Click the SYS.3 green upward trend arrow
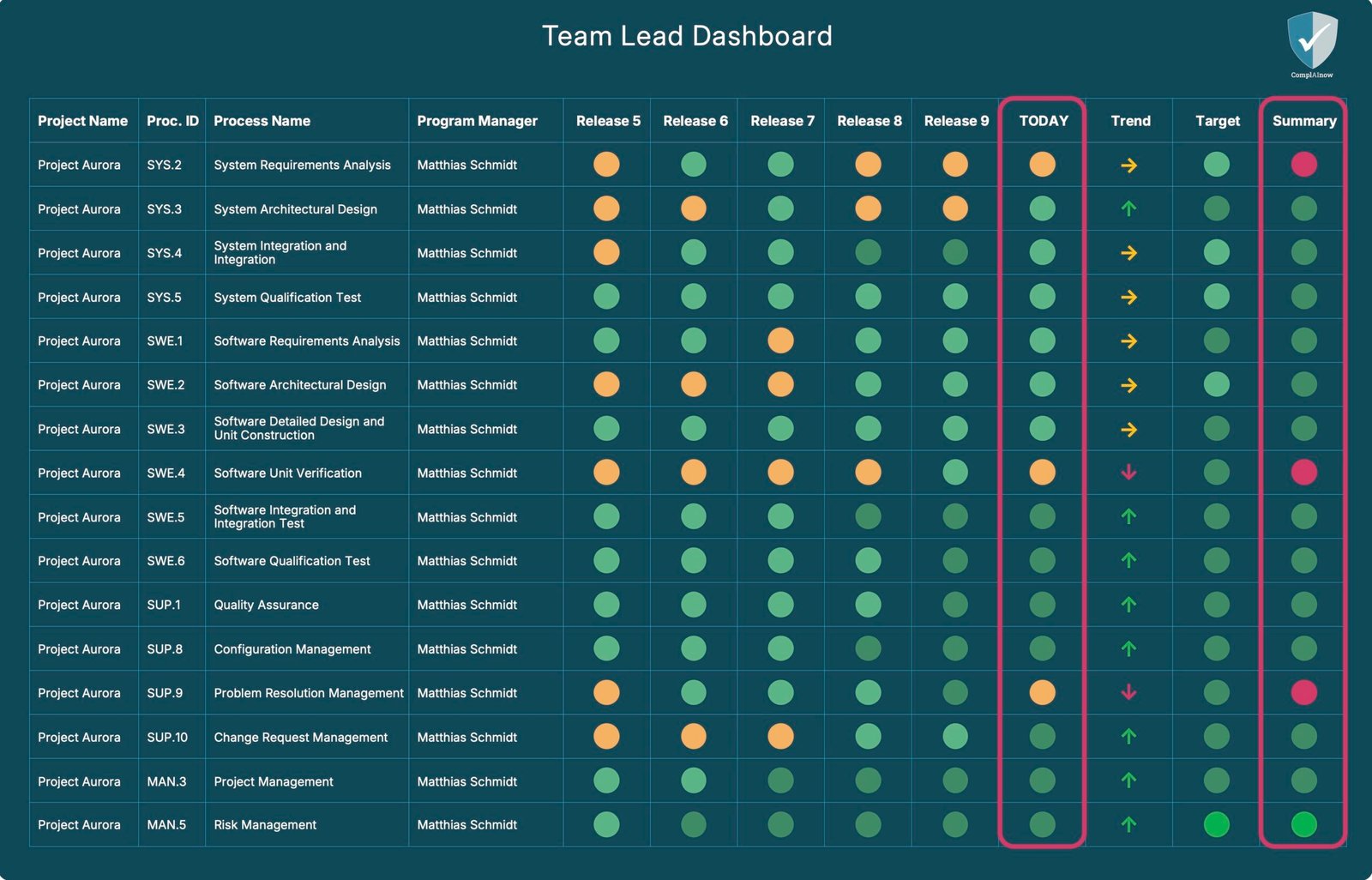Viewport: 1372px width, 880px height. (1129, 208)
